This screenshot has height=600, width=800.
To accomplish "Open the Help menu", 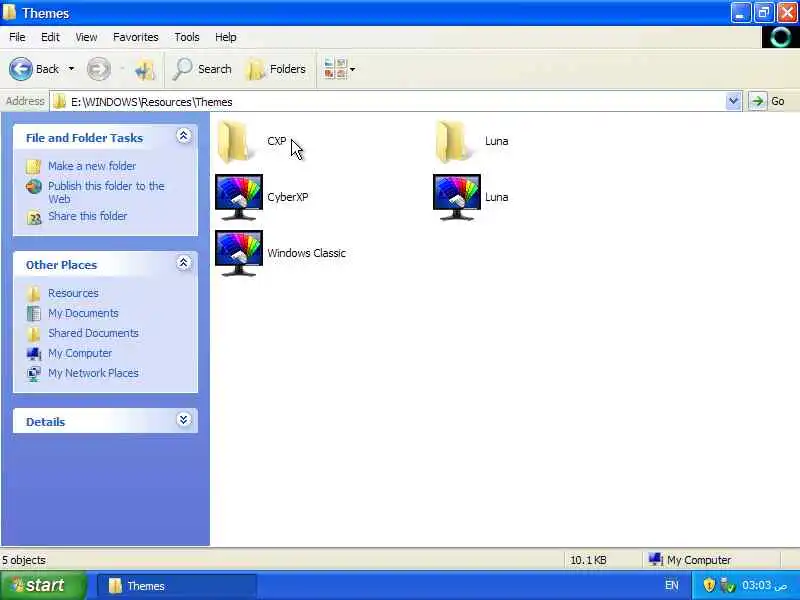I will click(x=226, y=37).
